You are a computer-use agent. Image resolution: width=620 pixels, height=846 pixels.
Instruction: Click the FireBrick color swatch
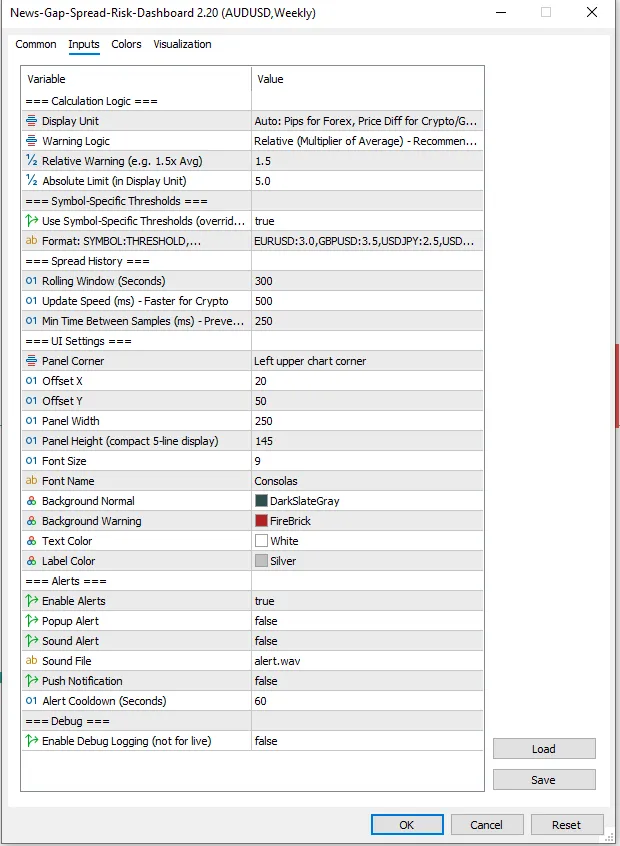pos(261,521)
